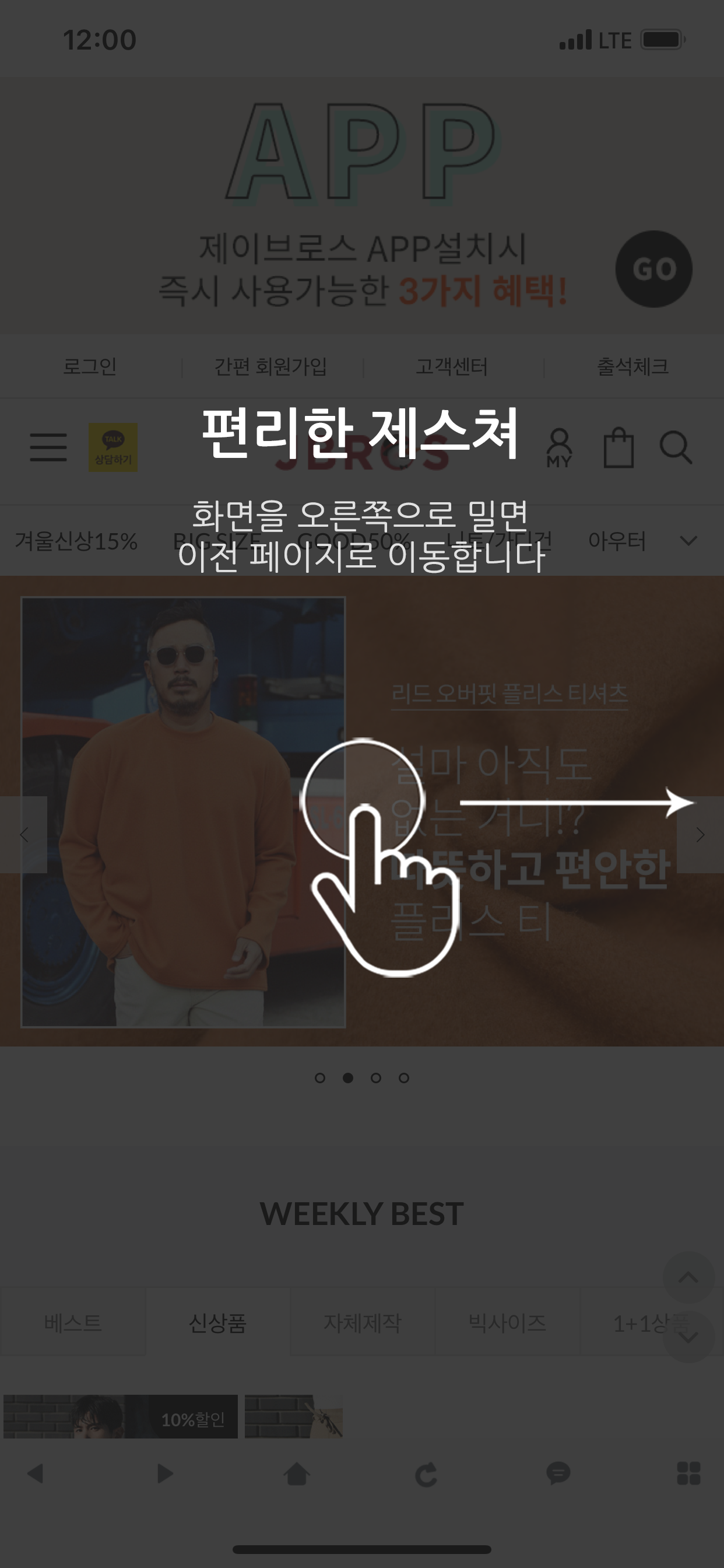Select third carousel dot
Image resolution: width=724 pixels, height=1568 pixels.
click(376, 1078)
